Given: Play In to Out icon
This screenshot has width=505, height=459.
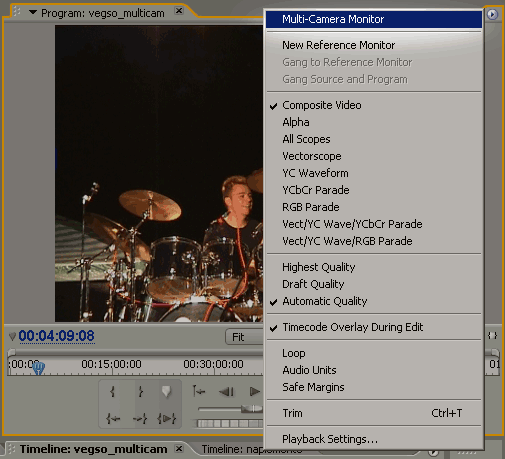Looking at the screenshot, I should click(166, 418).
